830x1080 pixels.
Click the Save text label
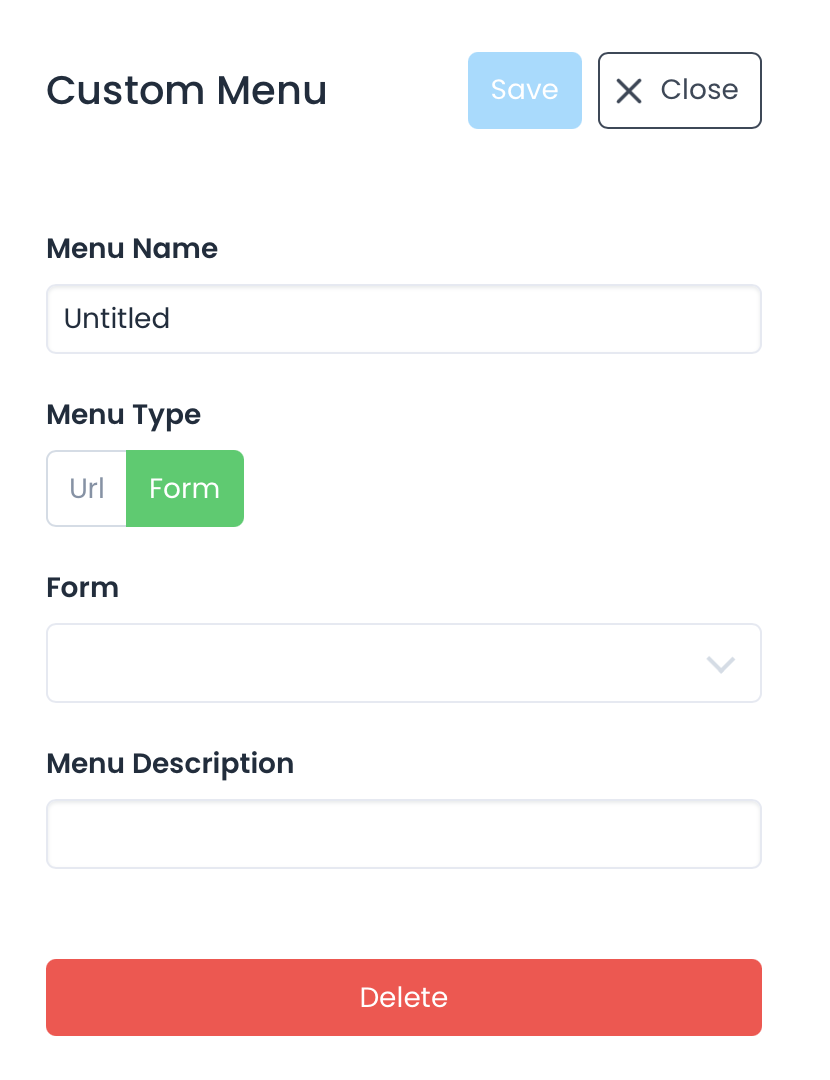point(524,90)
